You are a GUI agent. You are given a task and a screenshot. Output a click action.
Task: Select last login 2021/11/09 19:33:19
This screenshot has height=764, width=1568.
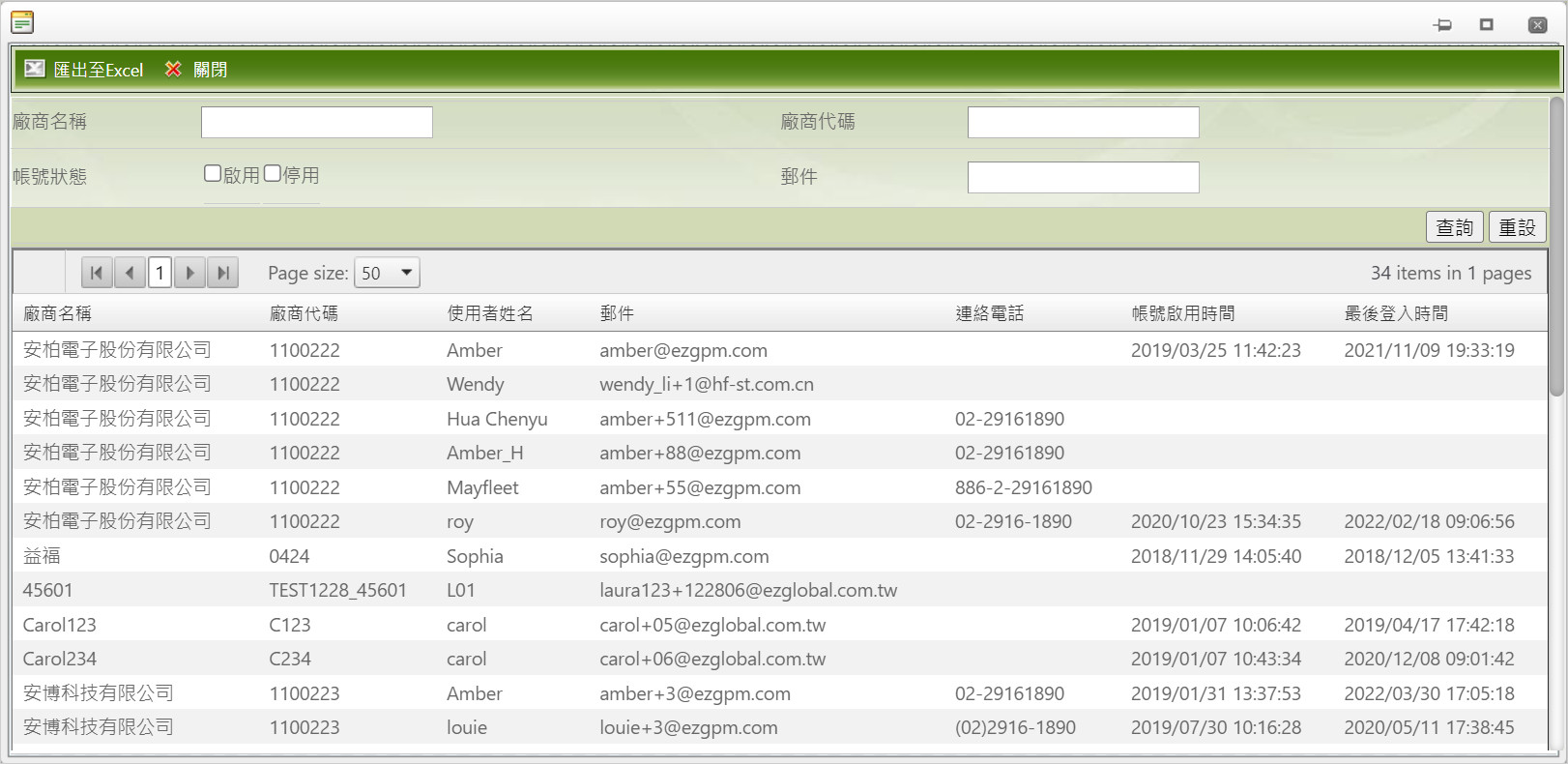(x=1429, y=350)
